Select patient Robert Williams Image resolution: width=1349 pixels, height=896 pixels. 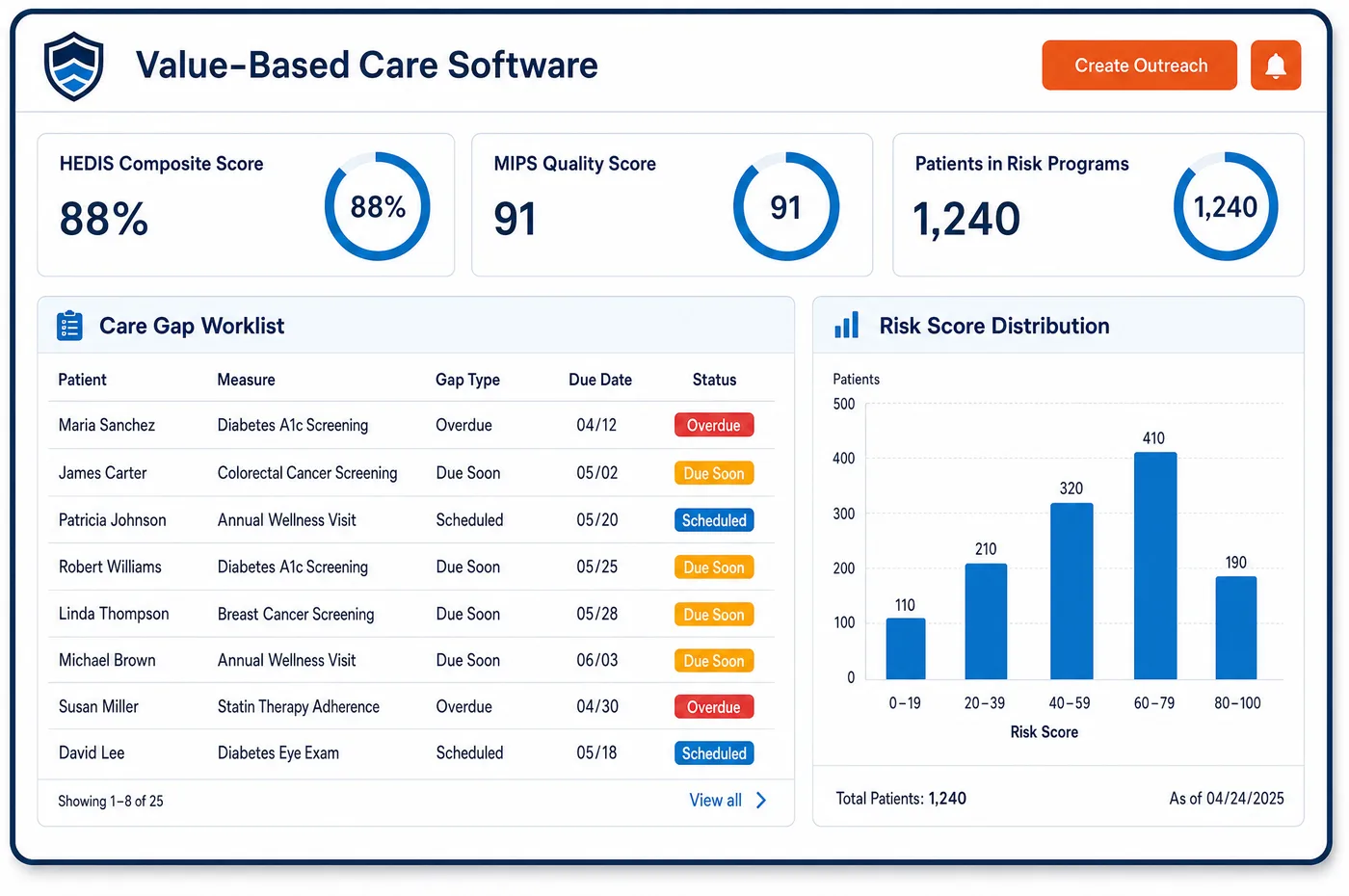coord(110,567)
